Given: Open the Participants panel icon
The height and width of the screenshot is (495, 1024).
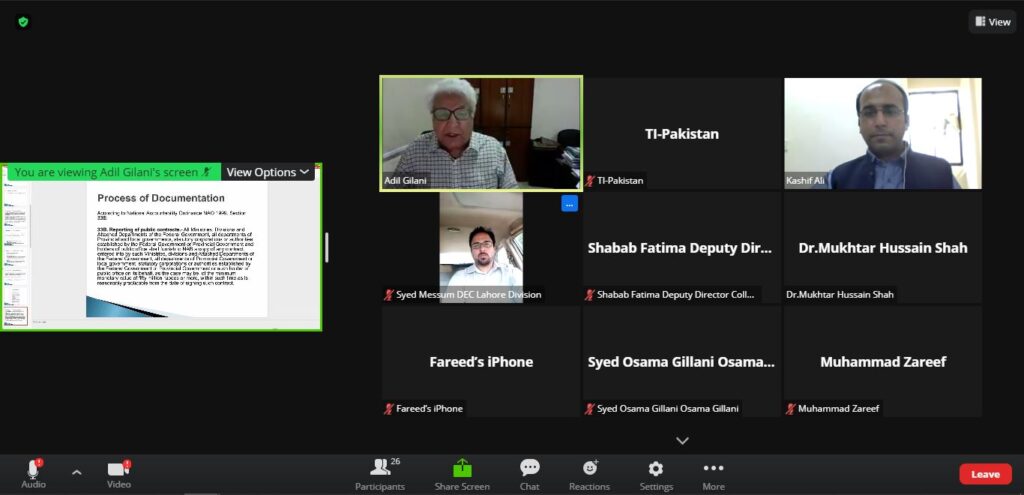Looking at the screenshot, I should 380,468.
